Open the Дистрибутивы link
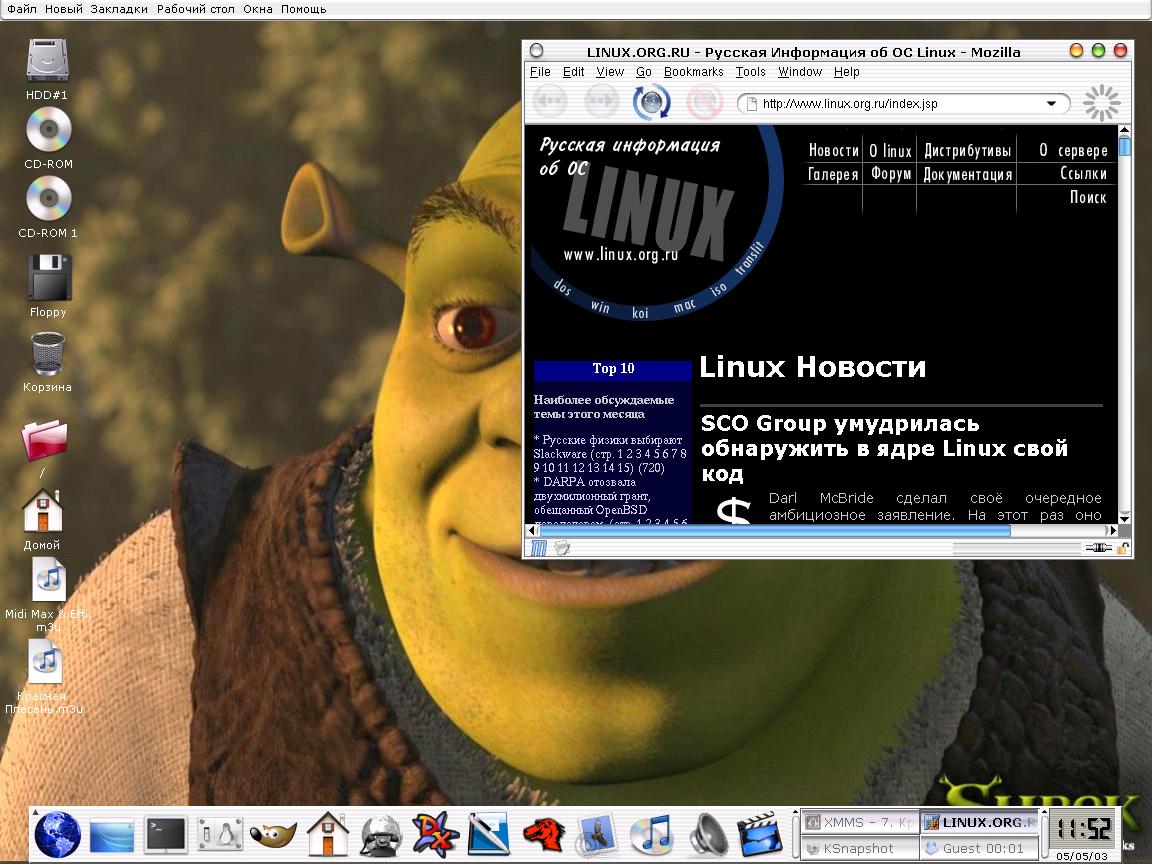Image resolution: width=1152 pixels, height=864 pixels. [x=968, y=151]
